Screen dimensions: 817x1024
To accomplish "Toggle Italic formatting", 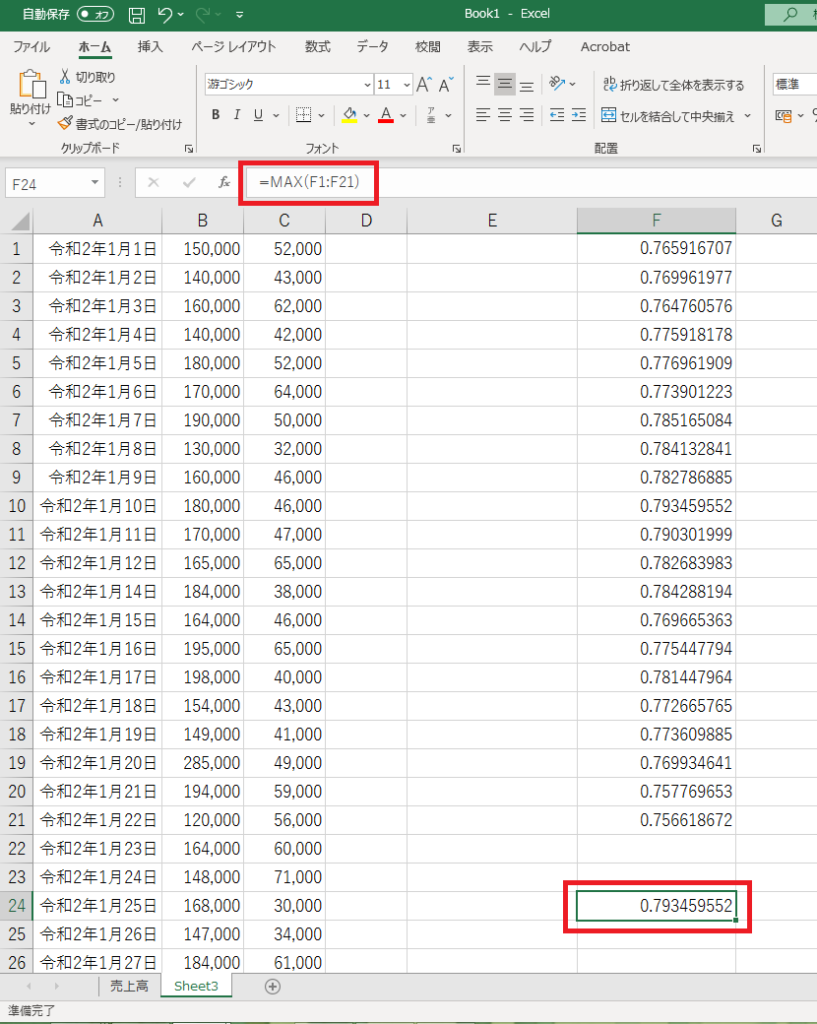I will click(237, 115).
